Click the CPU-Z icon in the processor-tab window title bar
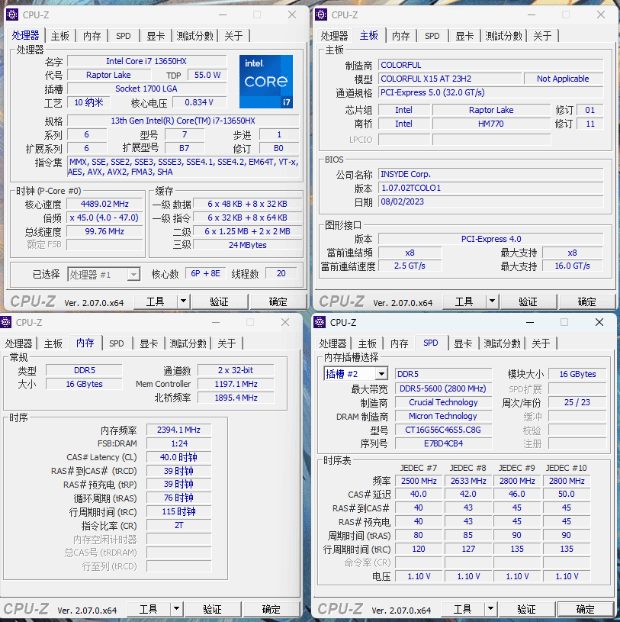Screen dimensions: 620x622 tap(12, 15)
